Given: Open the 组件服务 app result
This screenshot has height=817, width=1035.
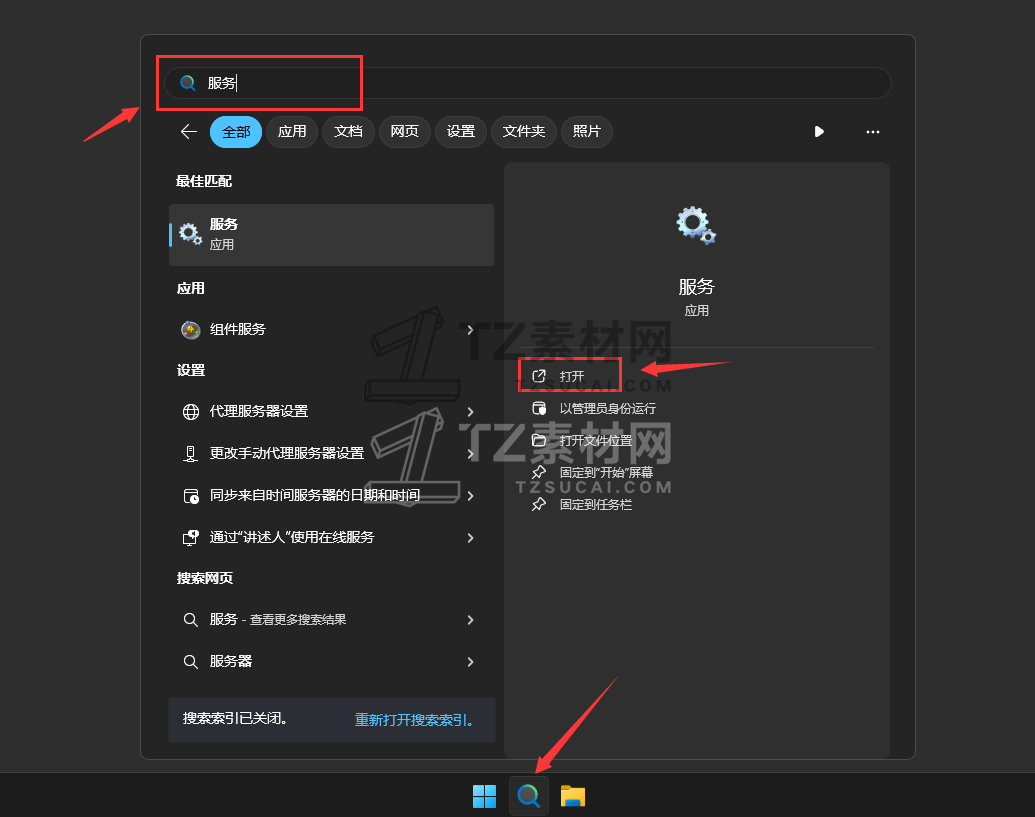Looking at the screenshot, I should pyautogui.click(x=331, y=329).
